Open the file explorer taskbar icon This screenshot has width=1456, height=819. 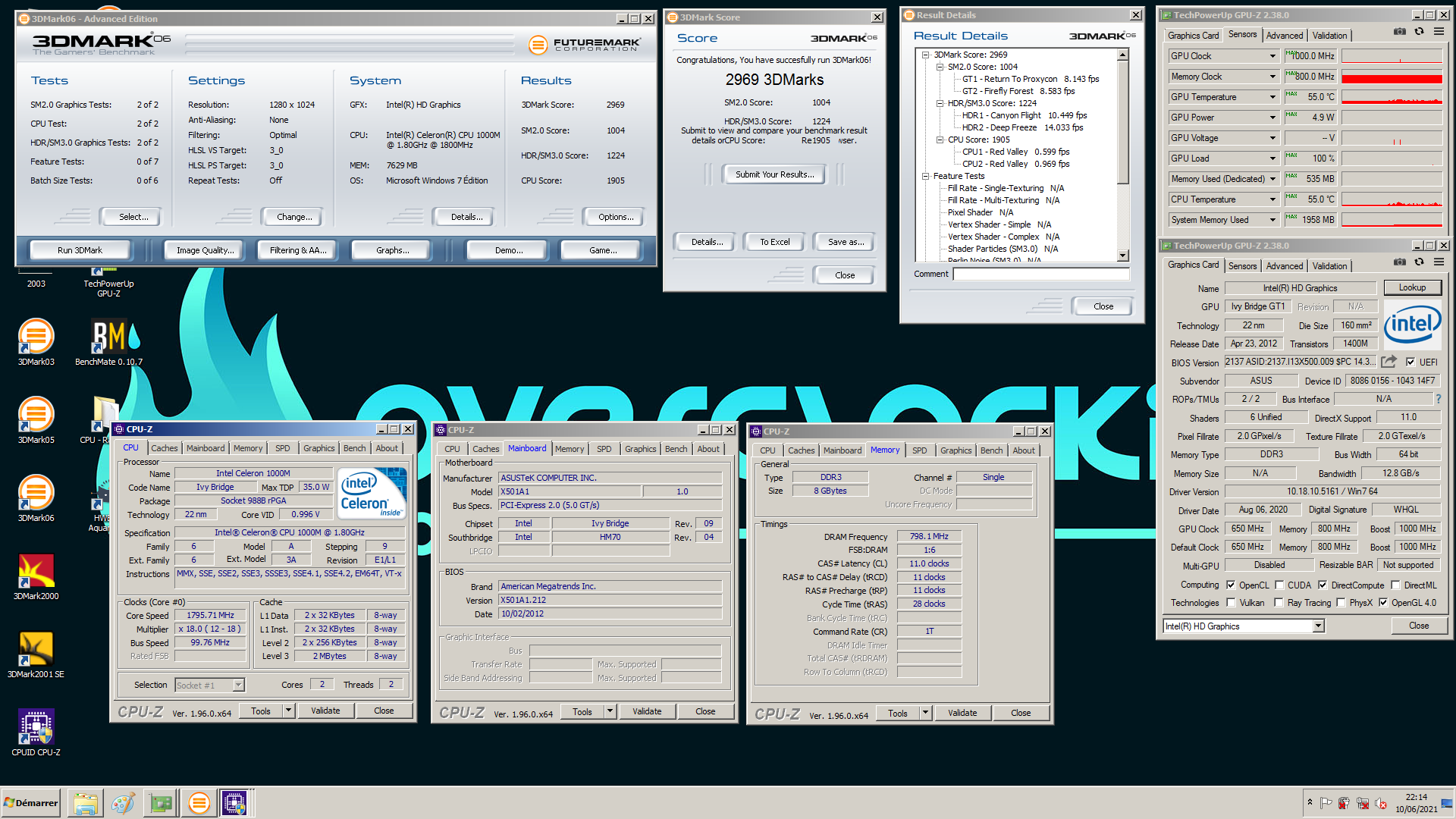pos(86,803)
